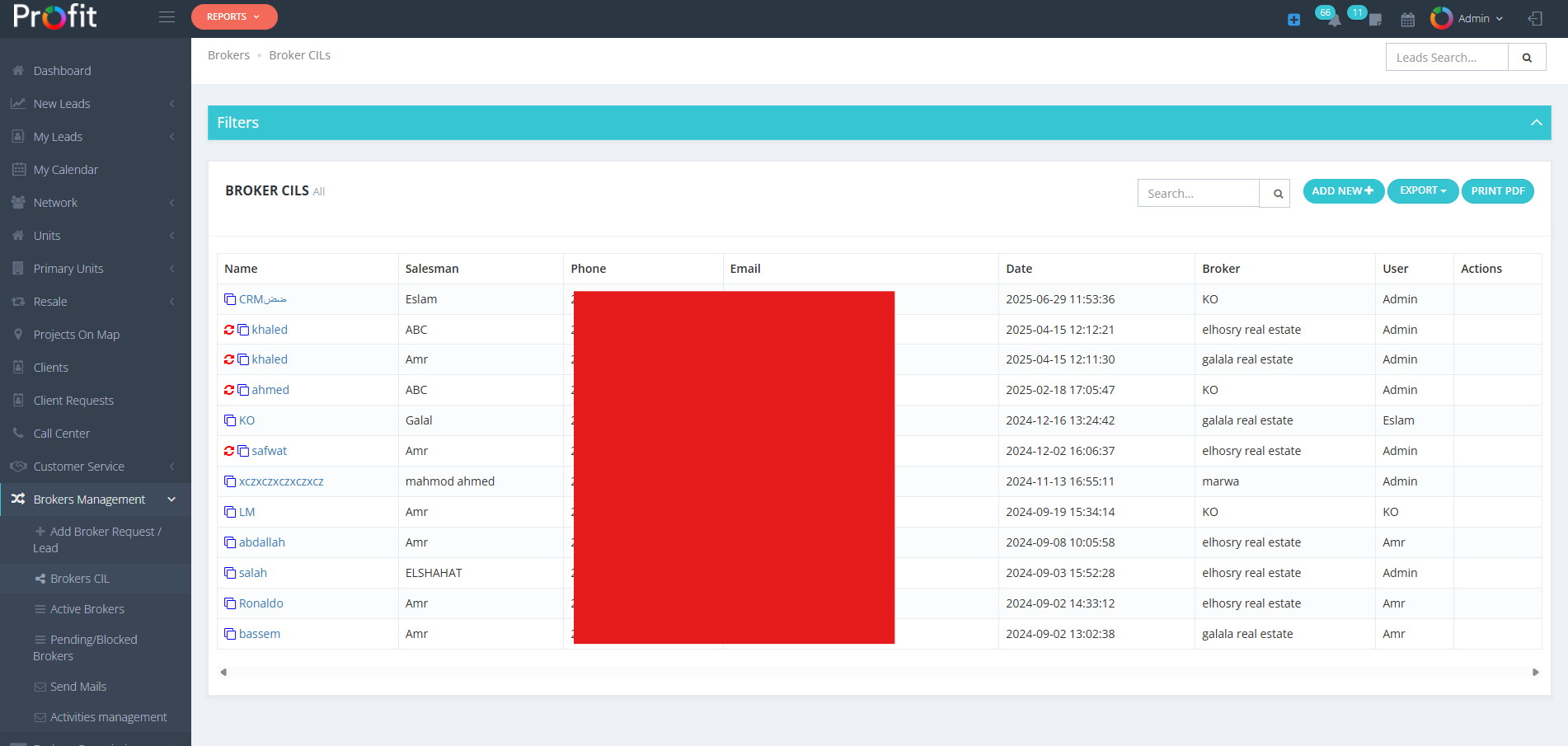1568x746 pixels.
Task: Select the Projects On Map sidebar icon
Action: point(17,334)
